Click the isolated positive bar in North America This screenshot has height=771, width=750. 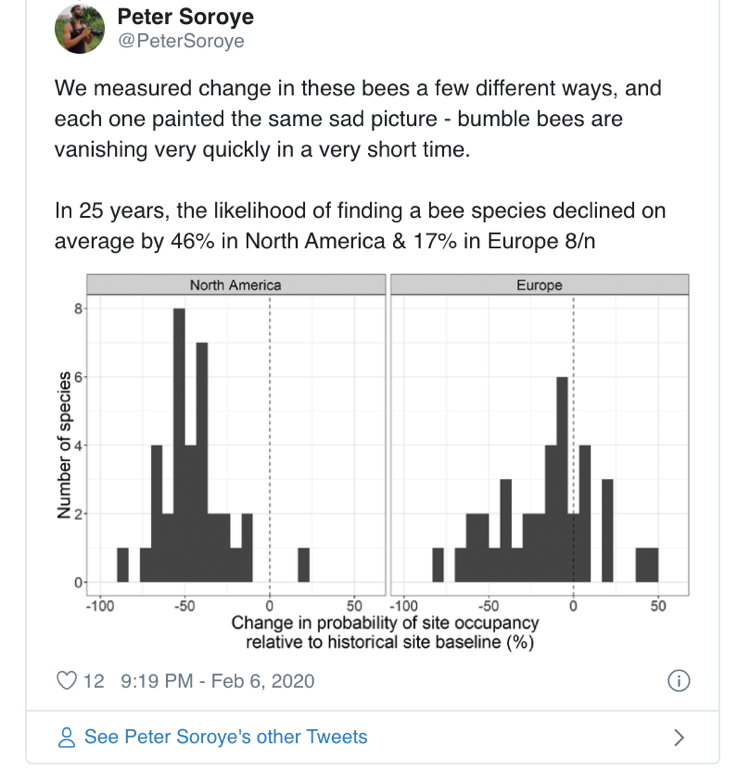point(304,564)
